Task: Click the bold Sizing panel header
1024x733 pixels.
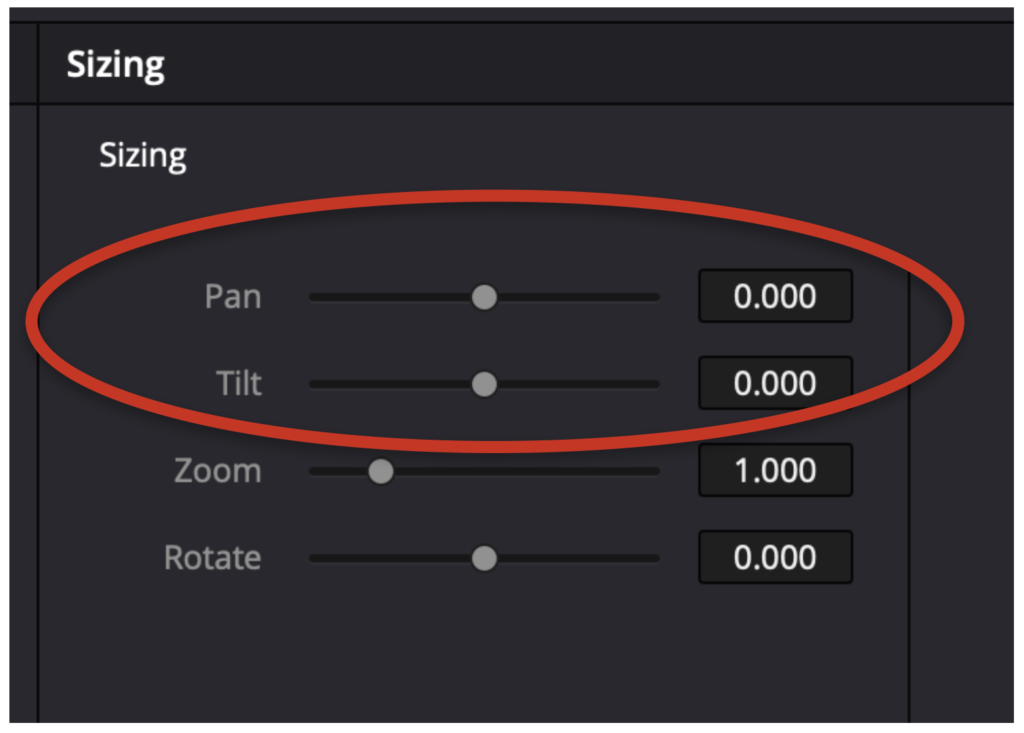Action: pyautogui.click(x=116, y=65)
